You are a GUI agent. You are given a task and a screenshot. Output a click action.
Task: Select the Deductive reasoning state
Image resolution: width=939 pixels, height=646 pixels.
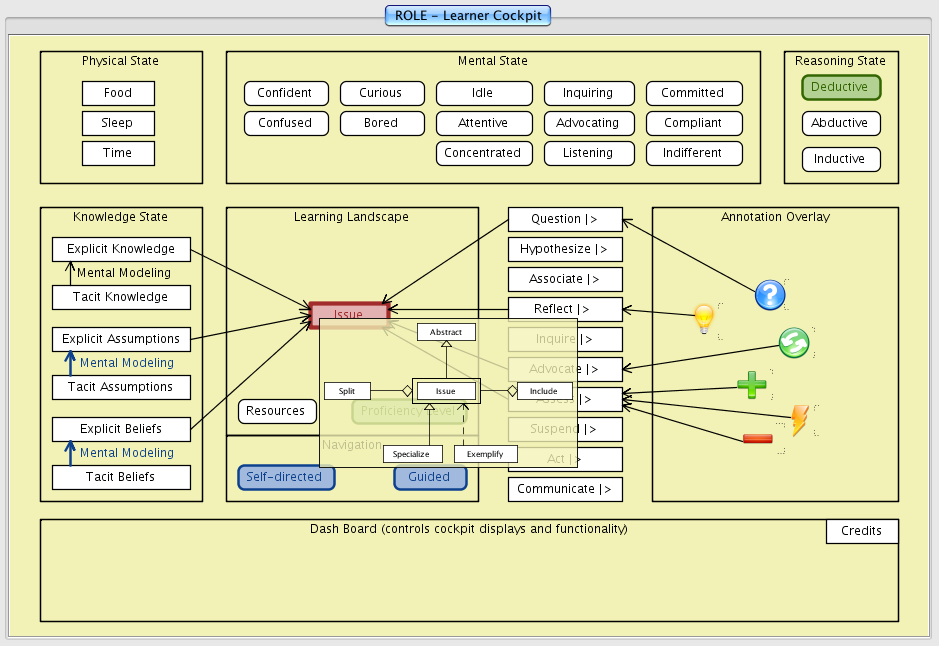pyautogui.click(x=840, y=87)
